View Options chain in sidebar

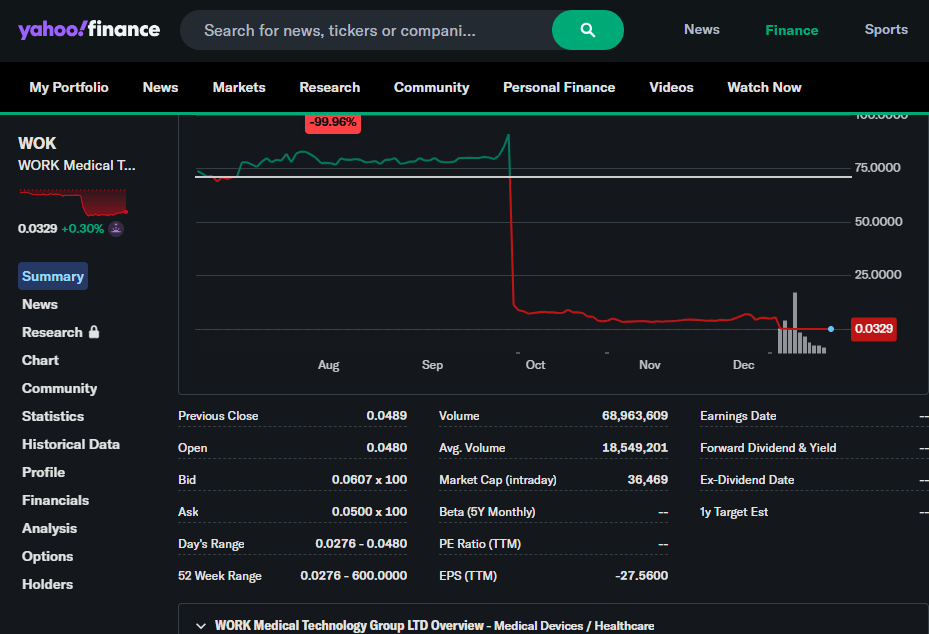click(x=48, y=556)
